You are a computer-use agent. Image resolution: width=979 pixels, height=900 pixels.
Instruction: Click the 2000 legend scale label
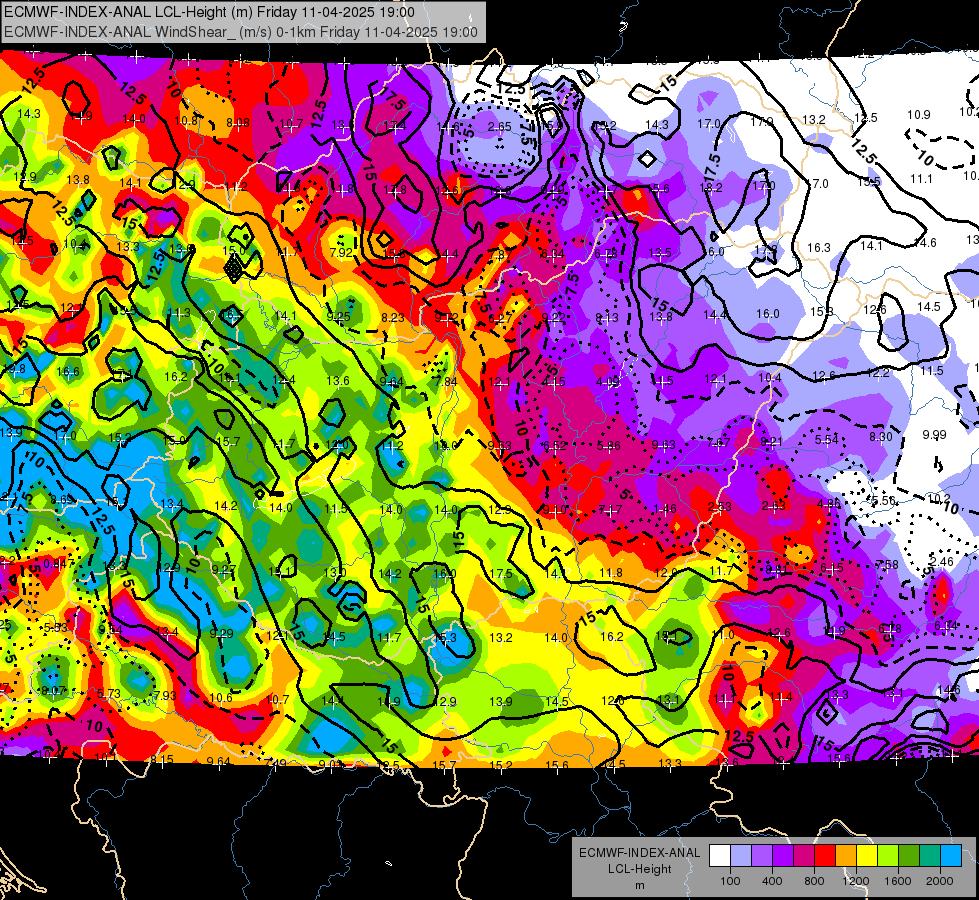point(940,881)
